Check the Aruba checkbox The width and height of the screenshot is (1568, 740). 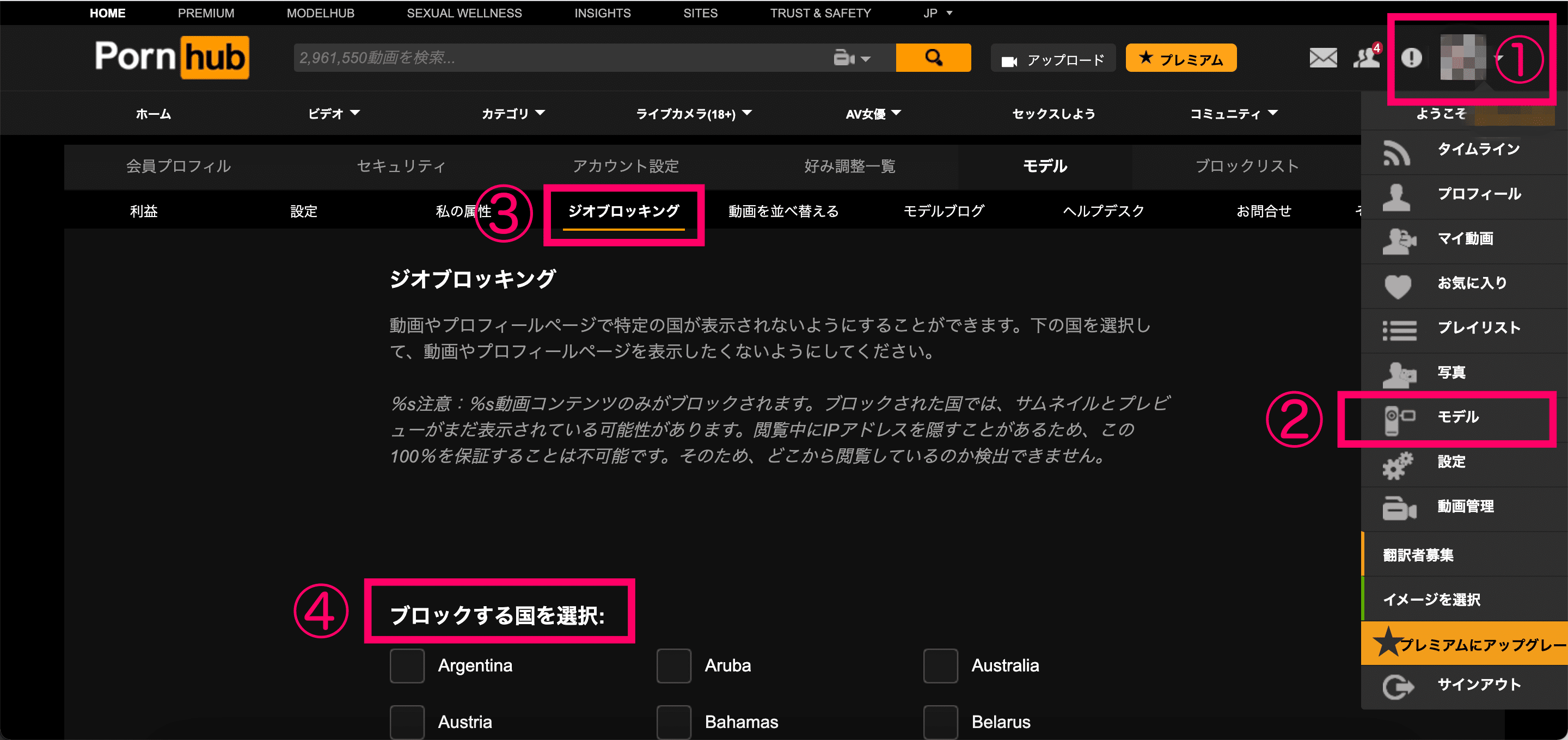[673, 666]
